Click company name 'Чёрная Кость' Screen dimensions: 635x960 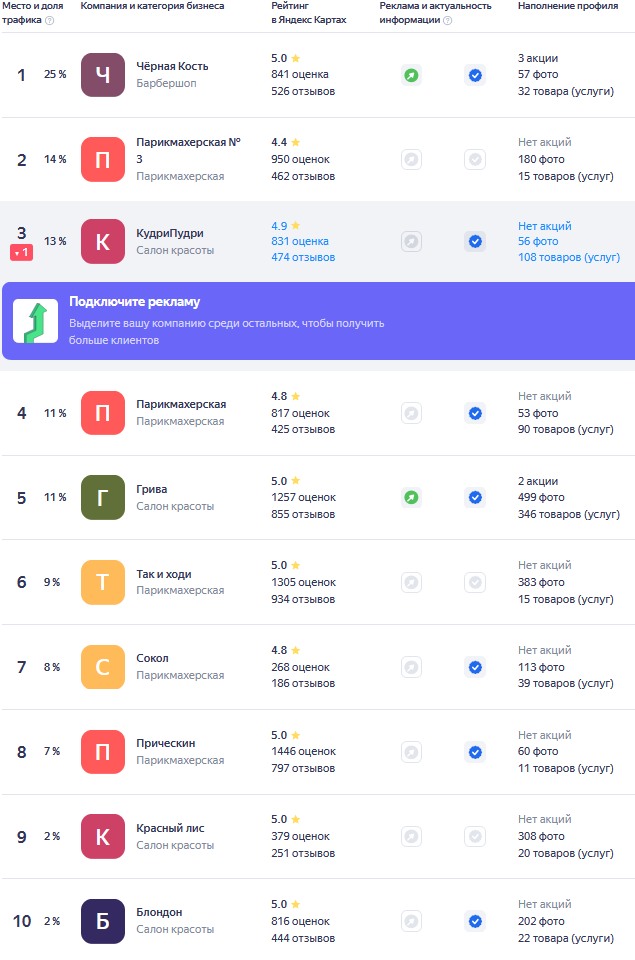172,66
